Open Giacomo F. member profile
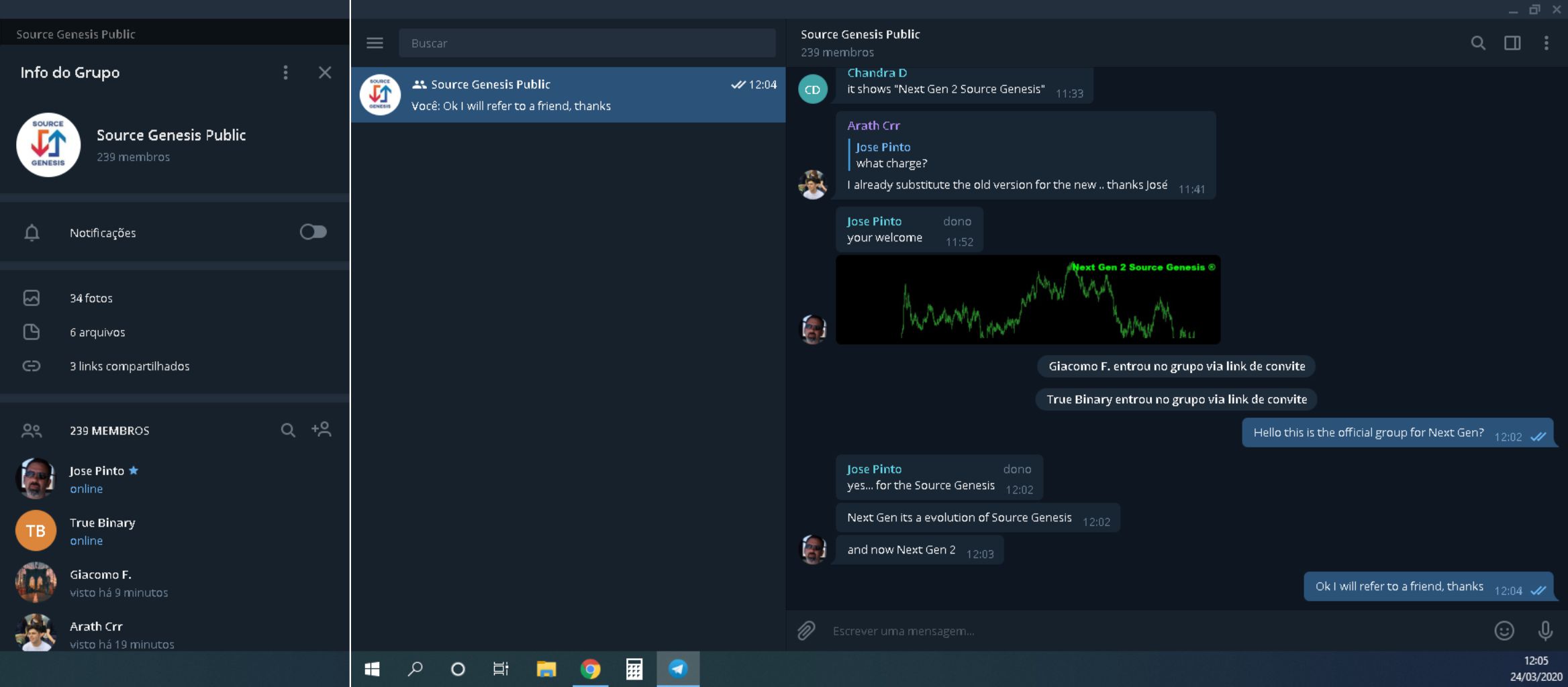This screenshot has height=687, width=1568. click(x=175, y=582)
